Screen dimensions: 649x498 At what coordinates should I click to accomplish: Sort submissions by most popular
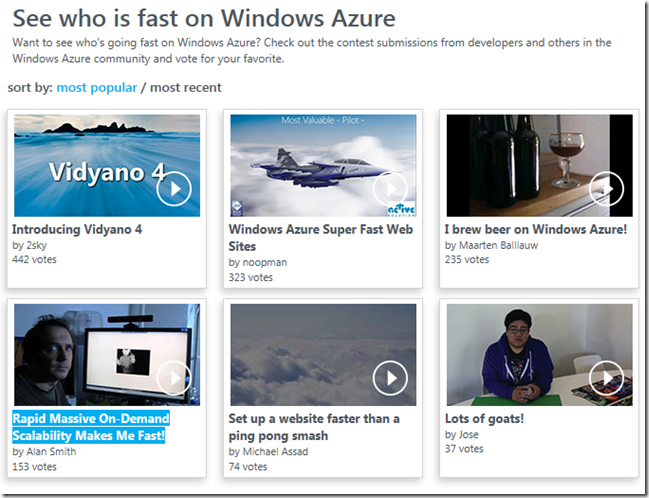click(96, 88)
